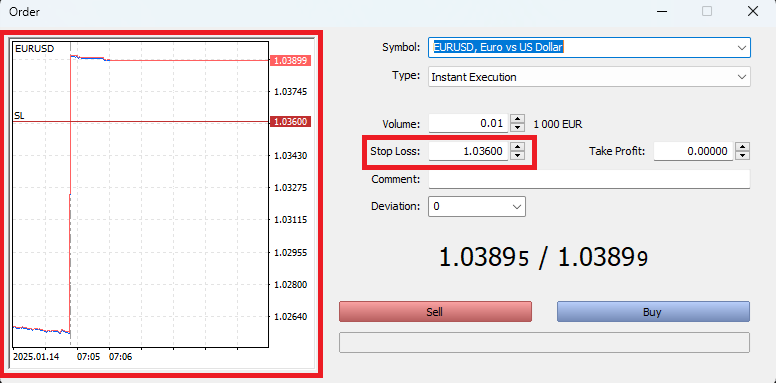Screen dimensions: 776x383
Task: Click the 1.02955 price axis label
Action: click(291, 252)
